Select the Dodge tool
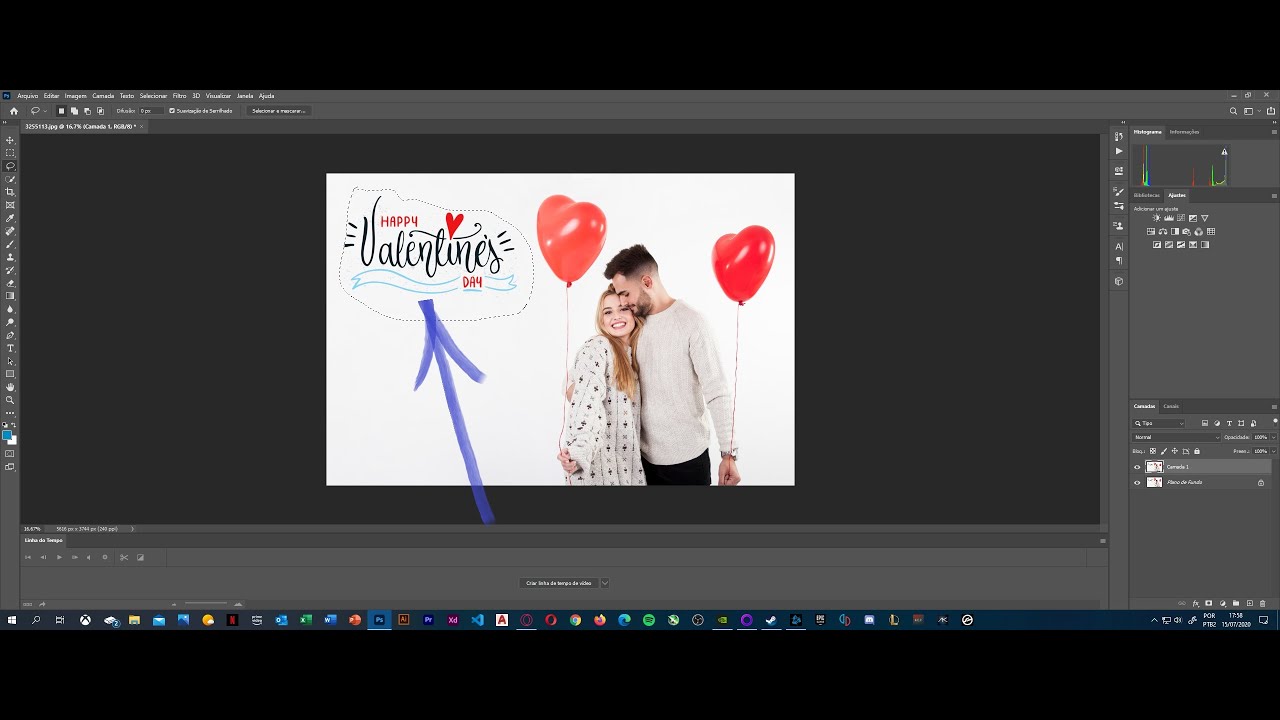Viewport: 1280px width, 720px height. click(x=10, y=322)
